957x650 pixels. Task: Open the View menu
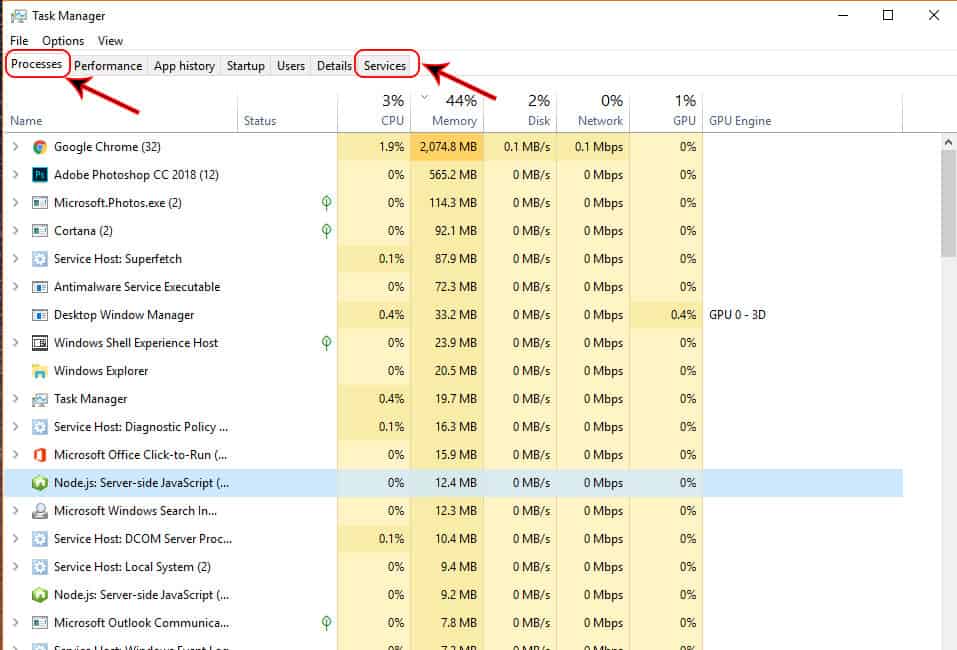tap(110, 41)
